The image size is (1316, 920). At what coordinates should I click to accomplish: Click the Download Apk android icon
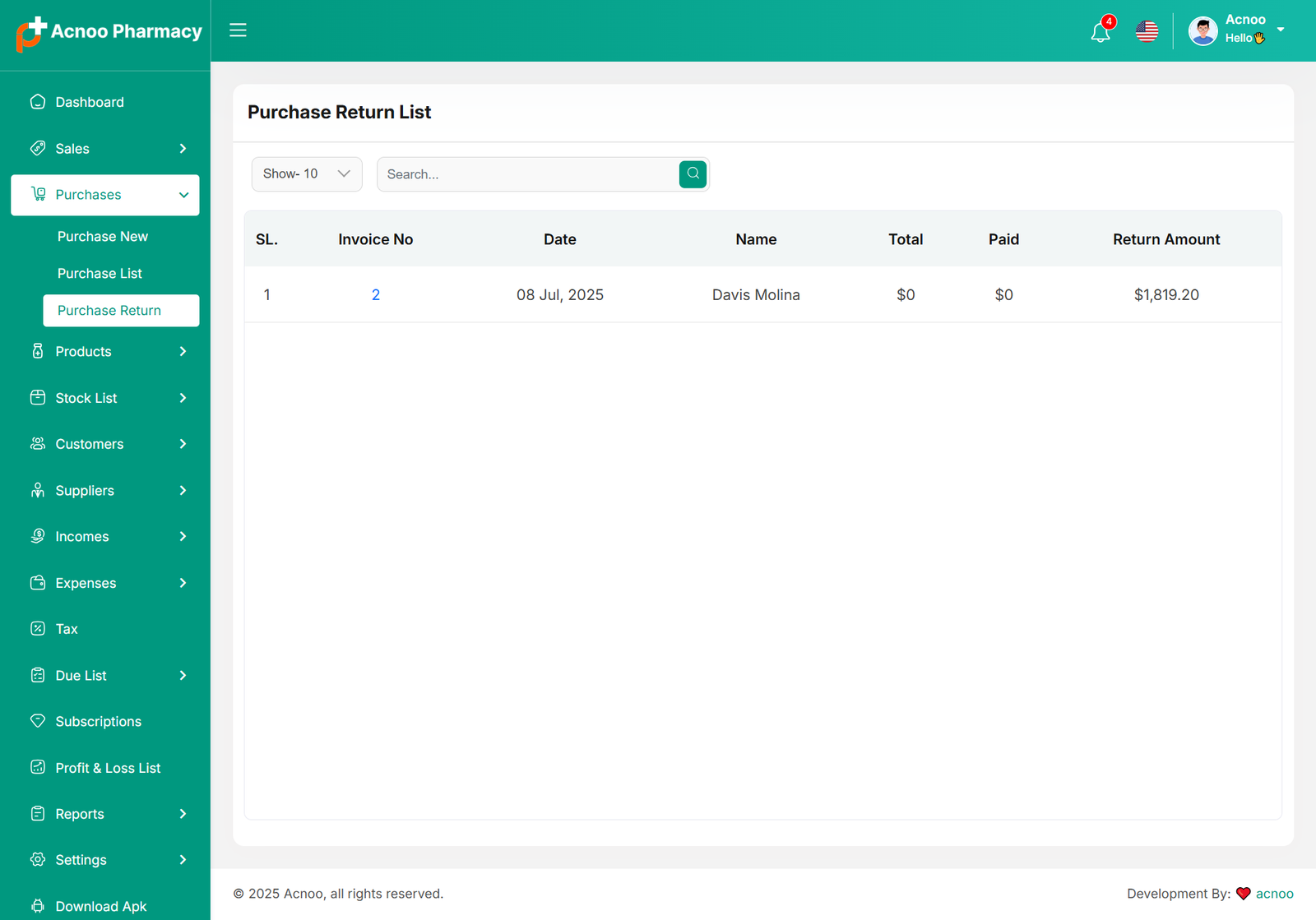click(x=38, y=906)
